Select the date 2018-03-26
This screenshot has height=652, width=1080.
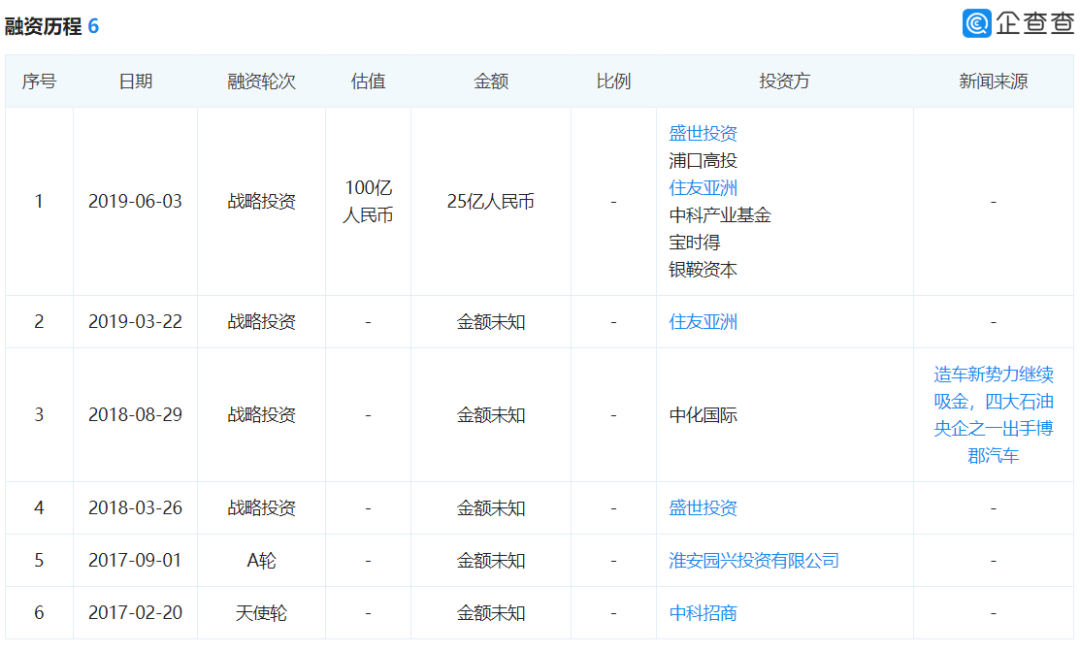[135, 508]
